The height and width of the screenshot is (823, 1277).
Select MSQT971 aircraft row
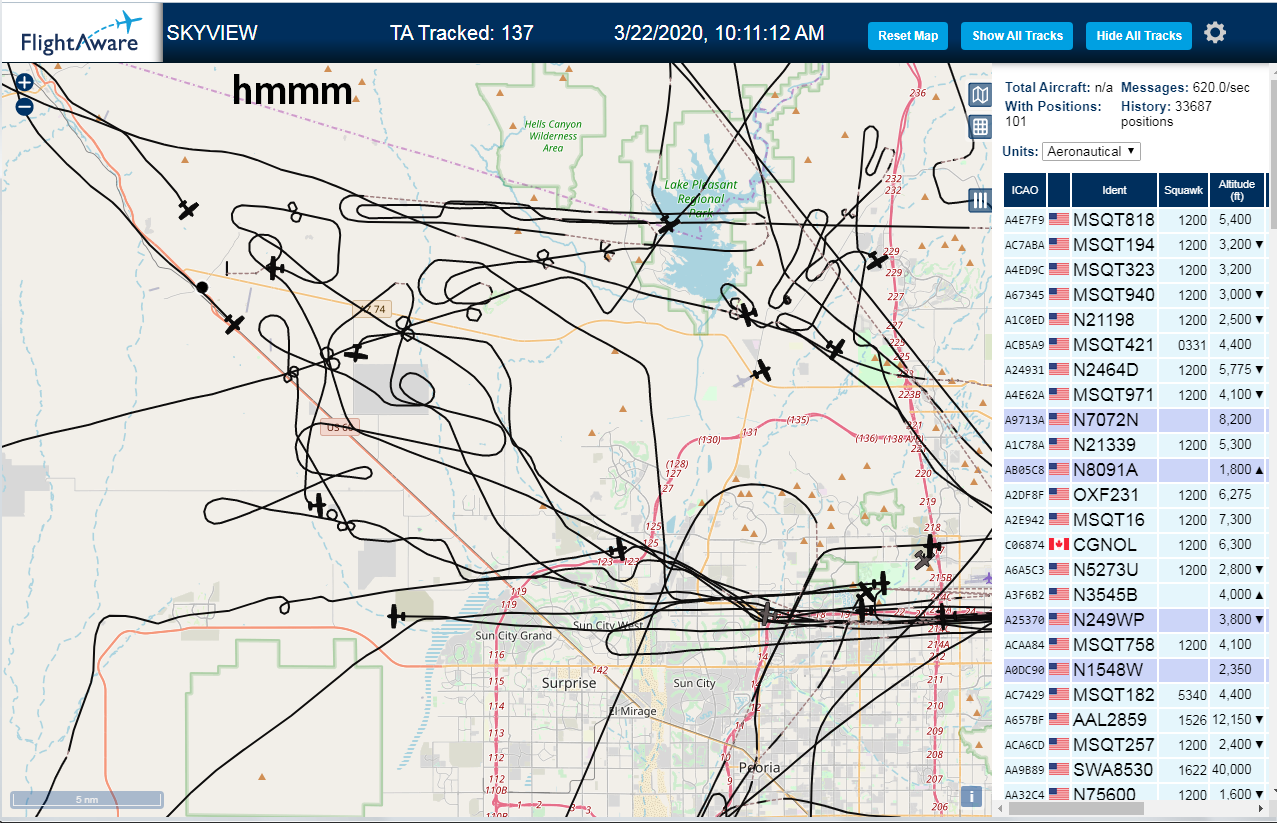coord(1135,394)
